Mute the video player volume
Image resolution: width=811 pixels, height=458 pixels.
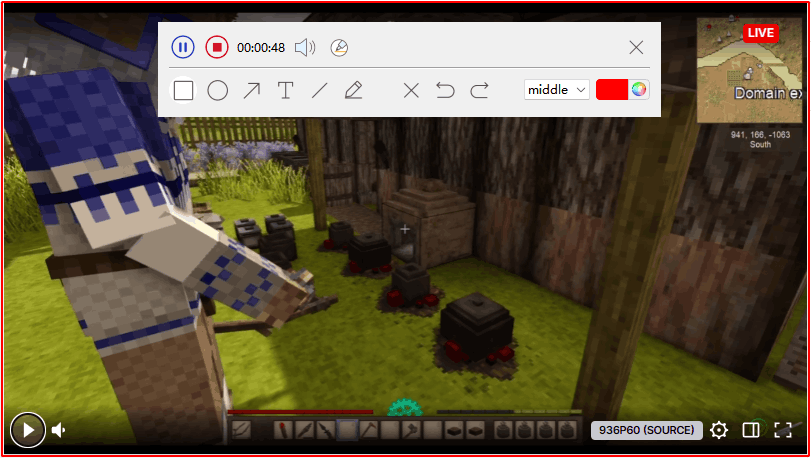point(59,430)
